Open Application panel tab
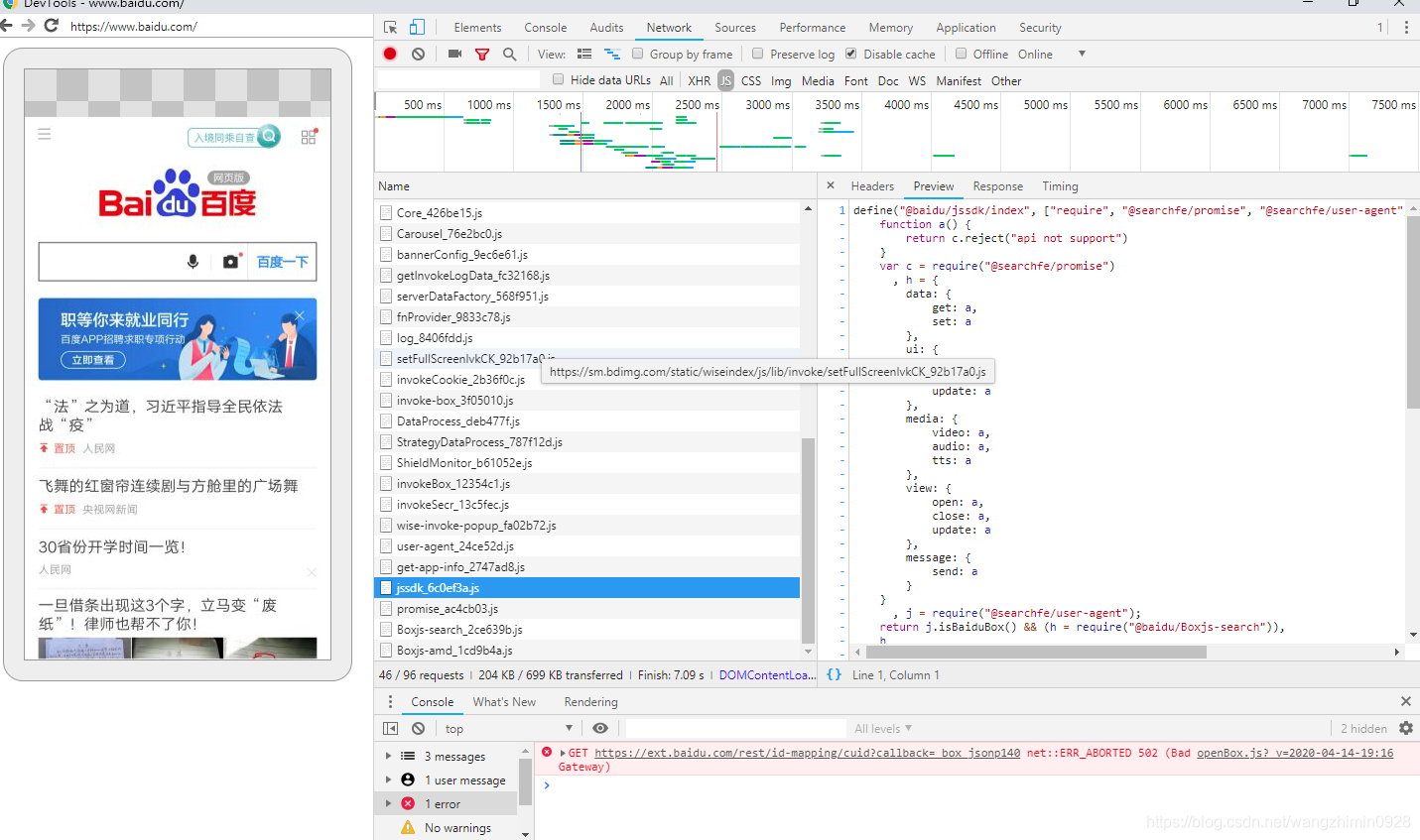Viewport: 1420px width, 840px height. pos(966,28)
